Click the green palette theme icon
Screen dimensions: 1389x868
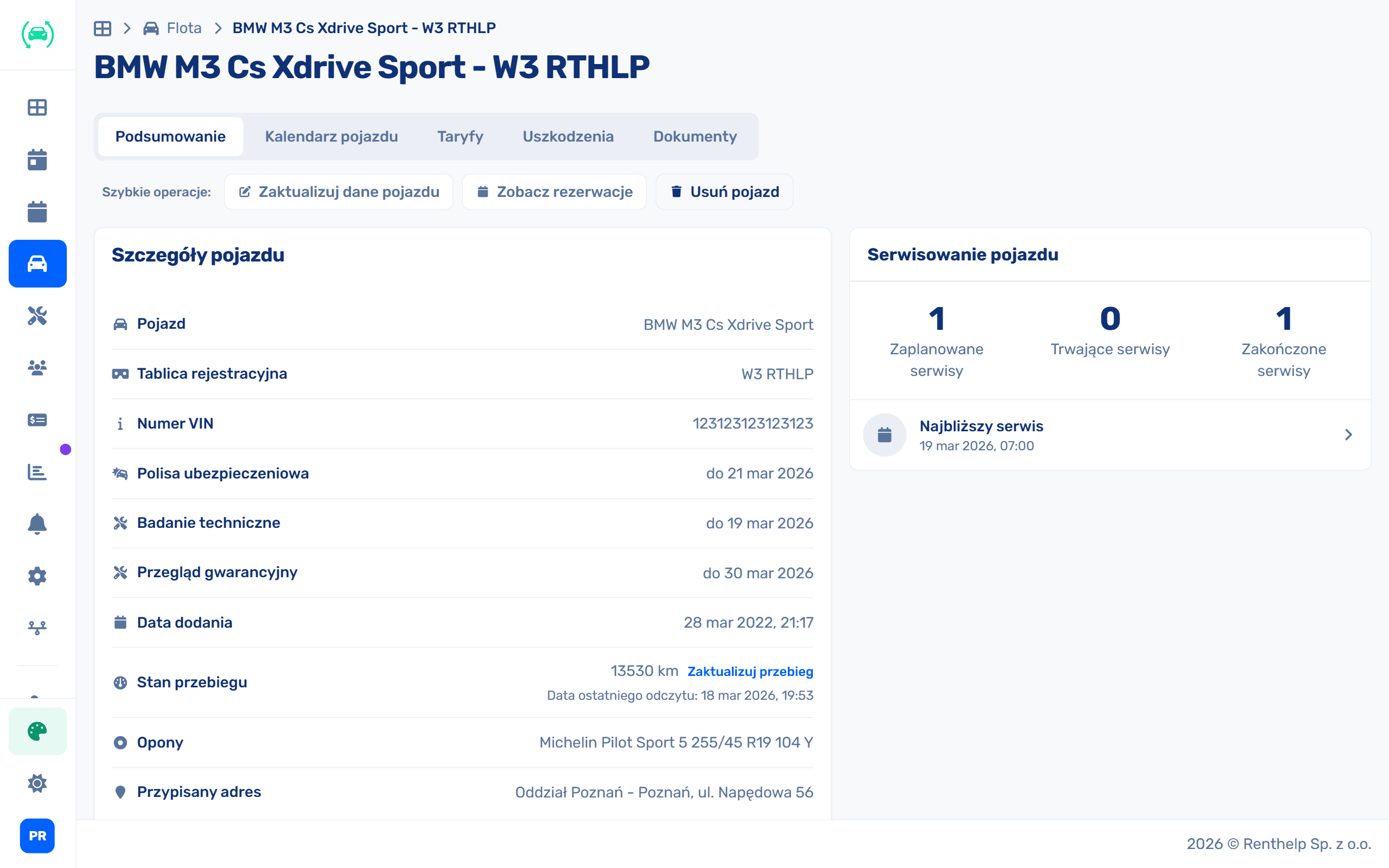pos(37,731)
